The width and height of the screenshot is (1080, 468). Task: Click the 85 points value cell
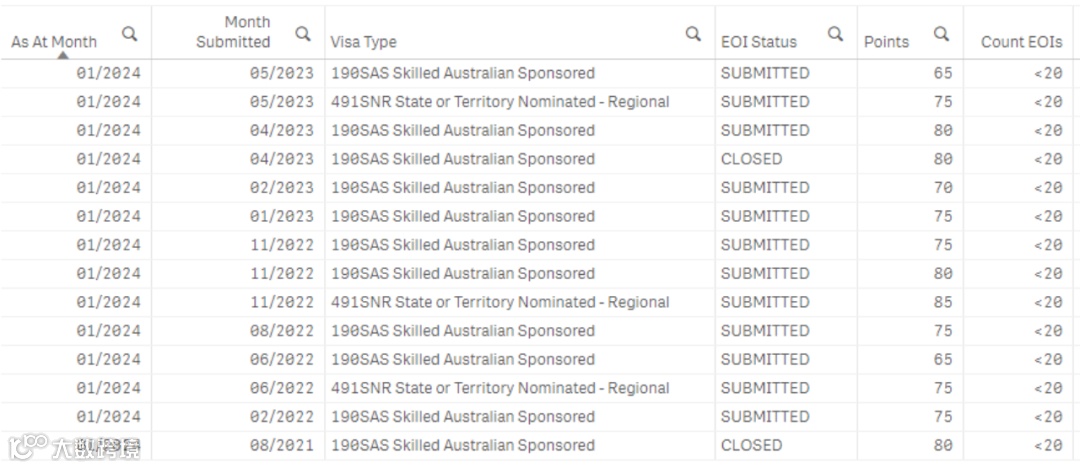tap(942, 302)
